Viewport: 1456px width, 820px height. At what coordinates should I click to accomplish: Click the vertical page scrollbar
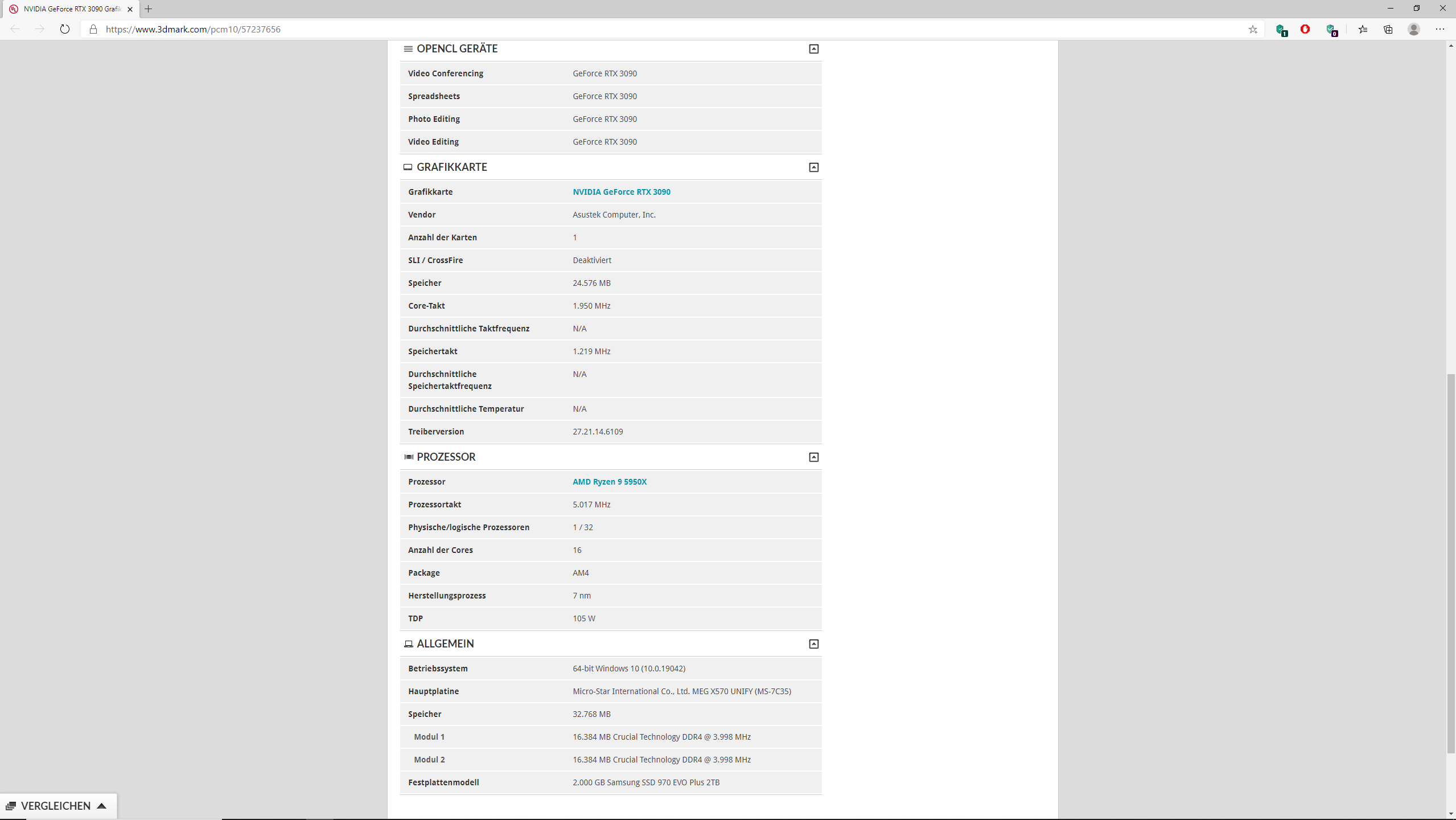coord(1451,564)
